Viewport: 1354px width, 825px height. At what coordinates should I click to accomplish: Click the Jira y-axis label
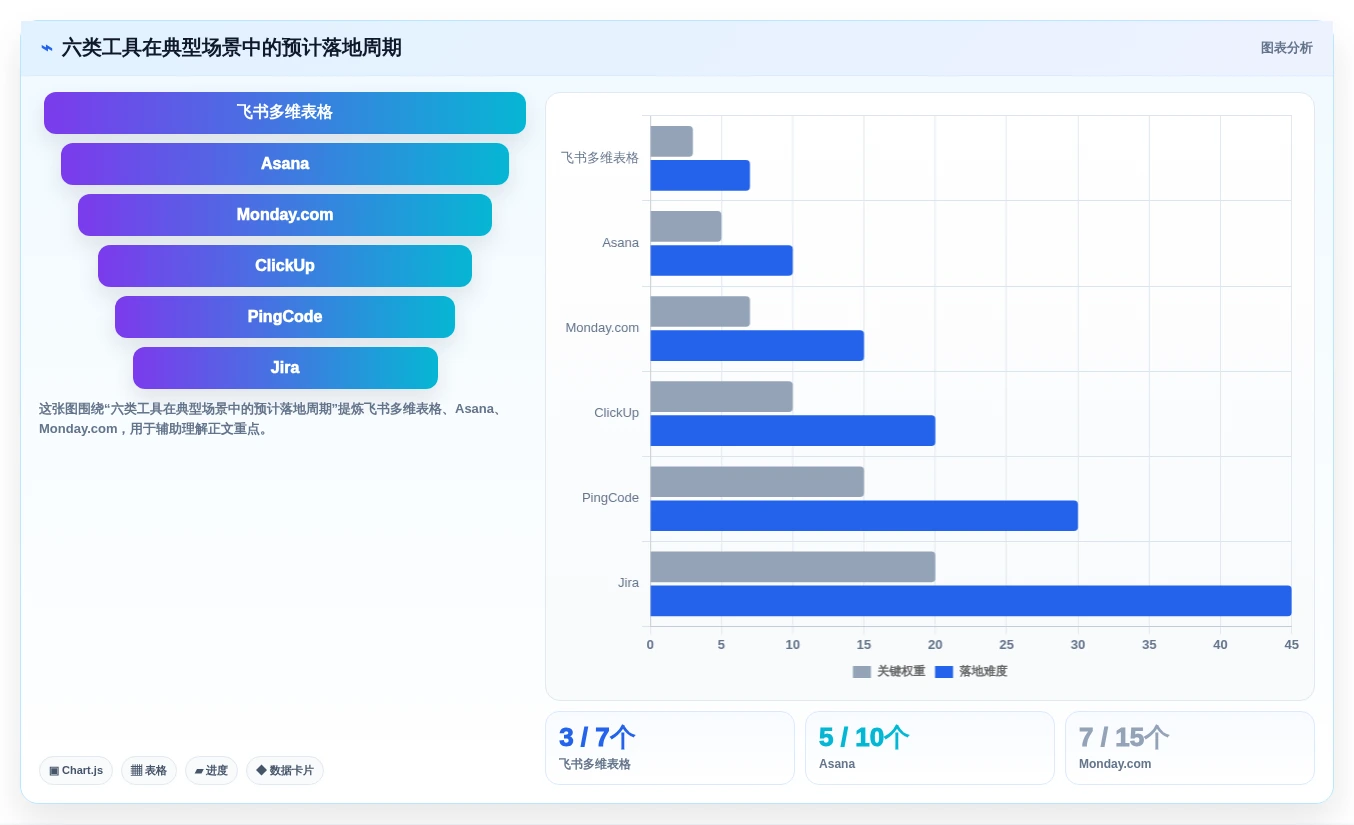point(628,583)
